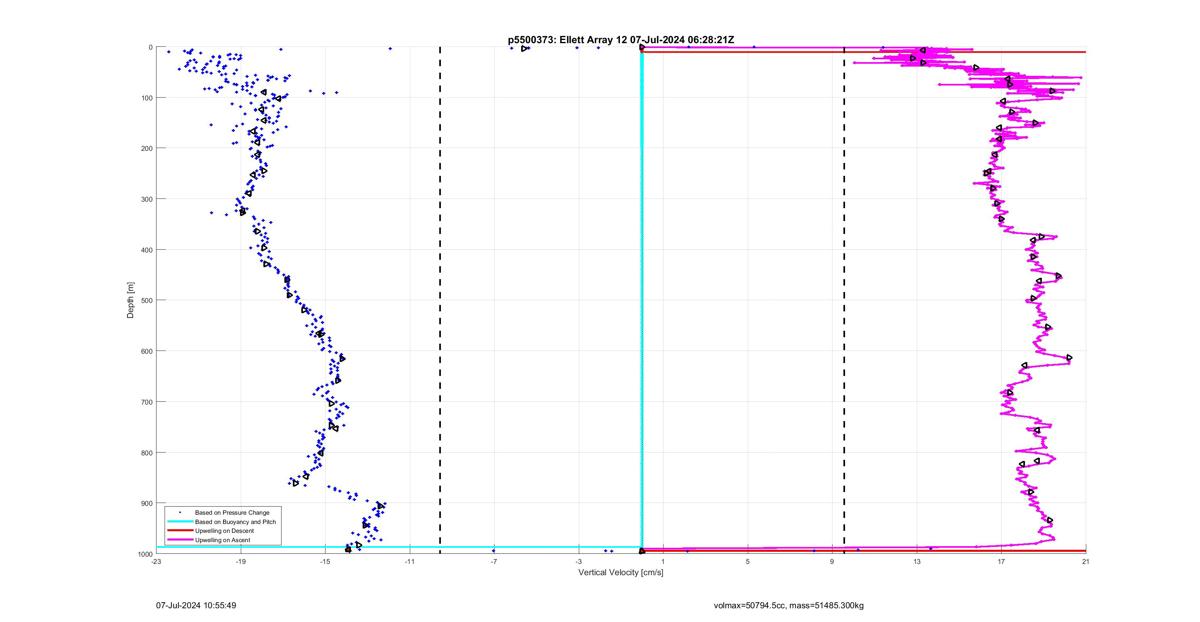This screenshot has width=1200, height=622.
Task: Click the black dashed vertical line near -9.5 cm/s
Action: pyautogui.click(x=440, y=300)
